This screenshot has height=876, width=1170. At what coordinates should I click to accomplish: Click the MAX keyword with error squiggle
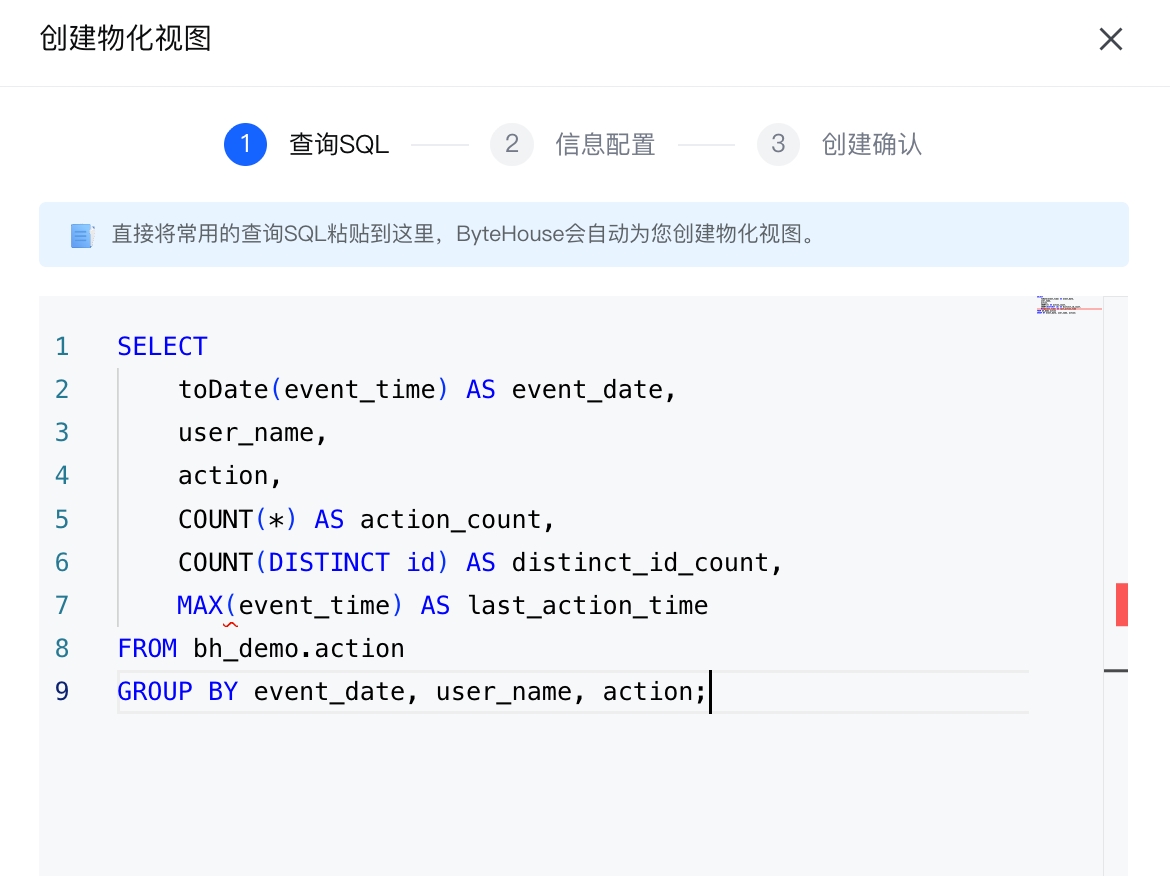pos(201,606)
